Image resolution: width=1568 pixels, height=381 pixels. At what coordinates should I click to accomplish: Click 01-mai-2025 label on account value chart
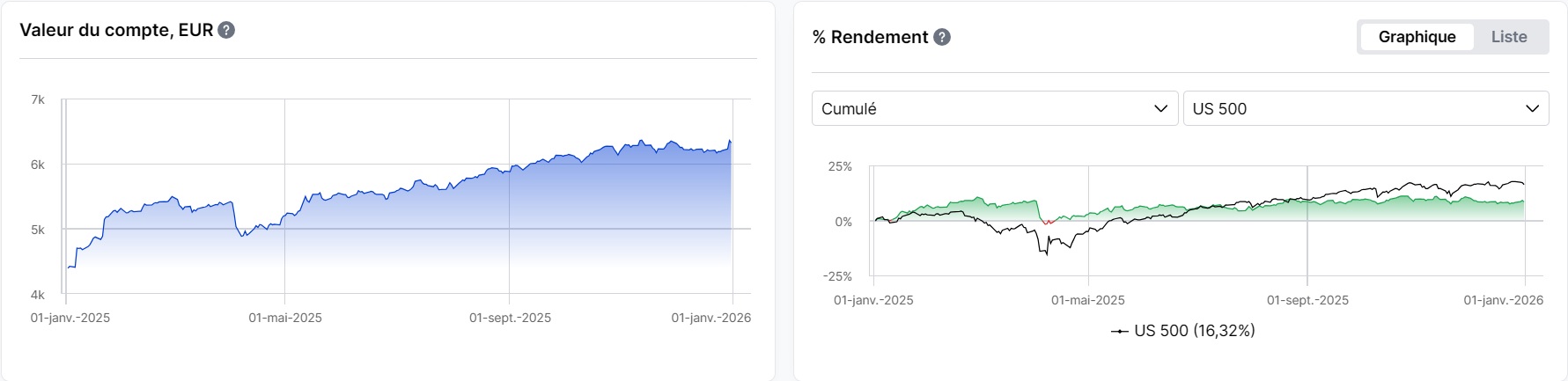point(285,318)
